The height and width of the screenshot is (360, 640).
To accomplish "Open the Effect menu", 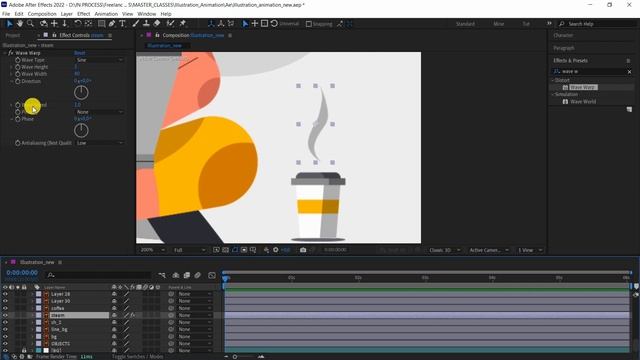I will point(83,14).
